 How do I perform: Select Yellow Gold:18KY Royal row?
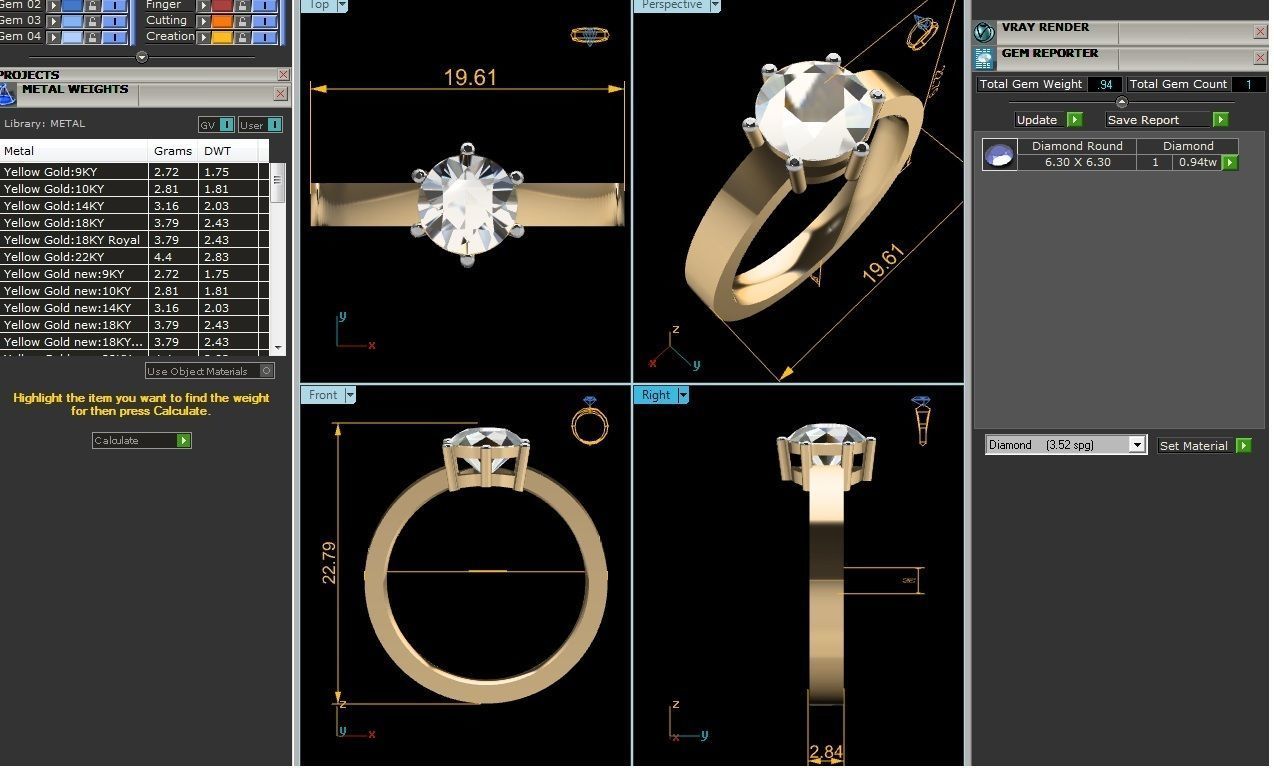135,240
